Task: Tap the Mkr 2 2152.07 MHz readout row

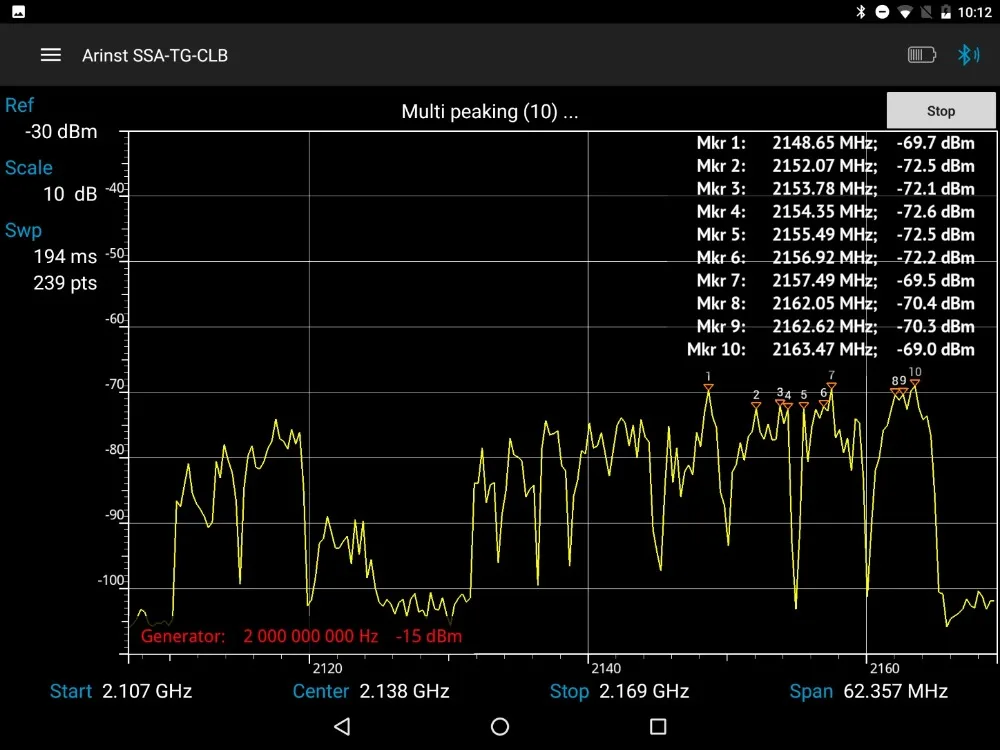Action: 835,166
